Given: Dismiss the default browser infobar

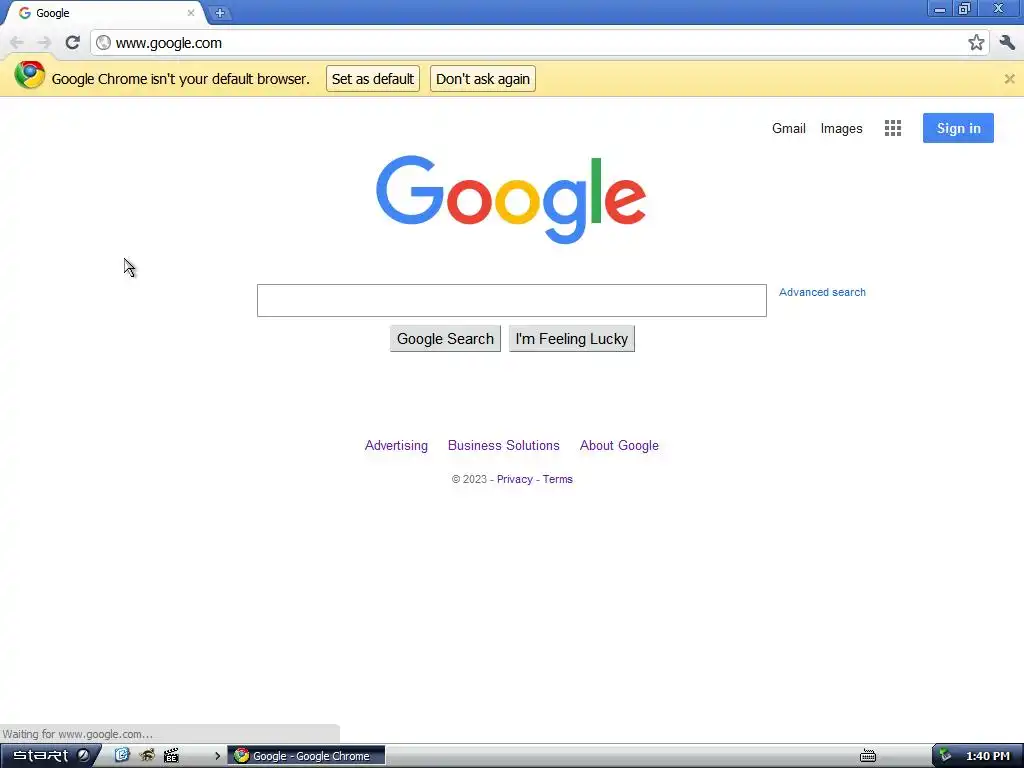Looking at the screenshot, I should 1009,79.
